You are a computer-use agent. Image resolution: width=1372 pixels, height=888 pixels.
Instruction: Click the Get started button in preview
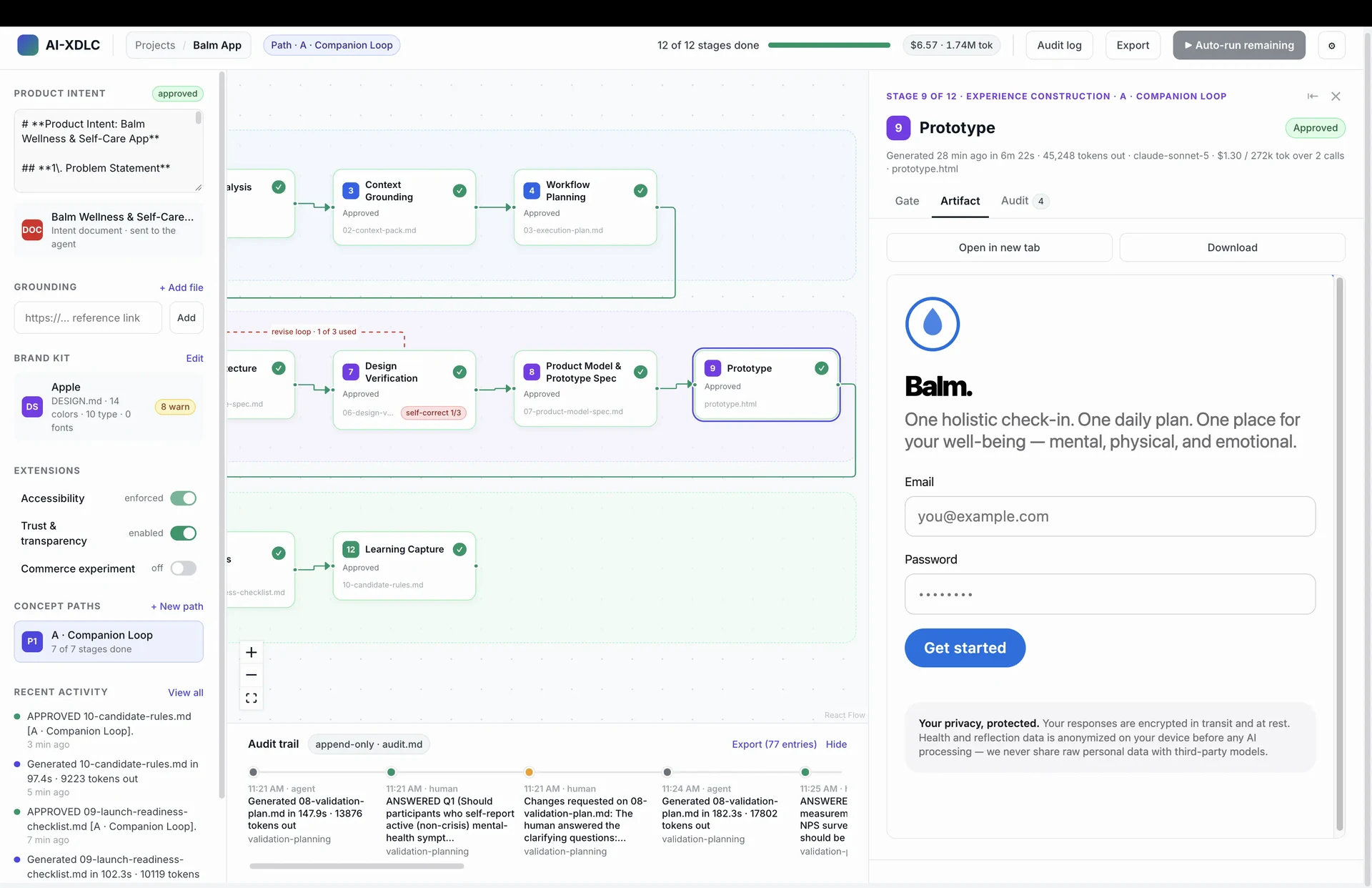click(965, 648)
